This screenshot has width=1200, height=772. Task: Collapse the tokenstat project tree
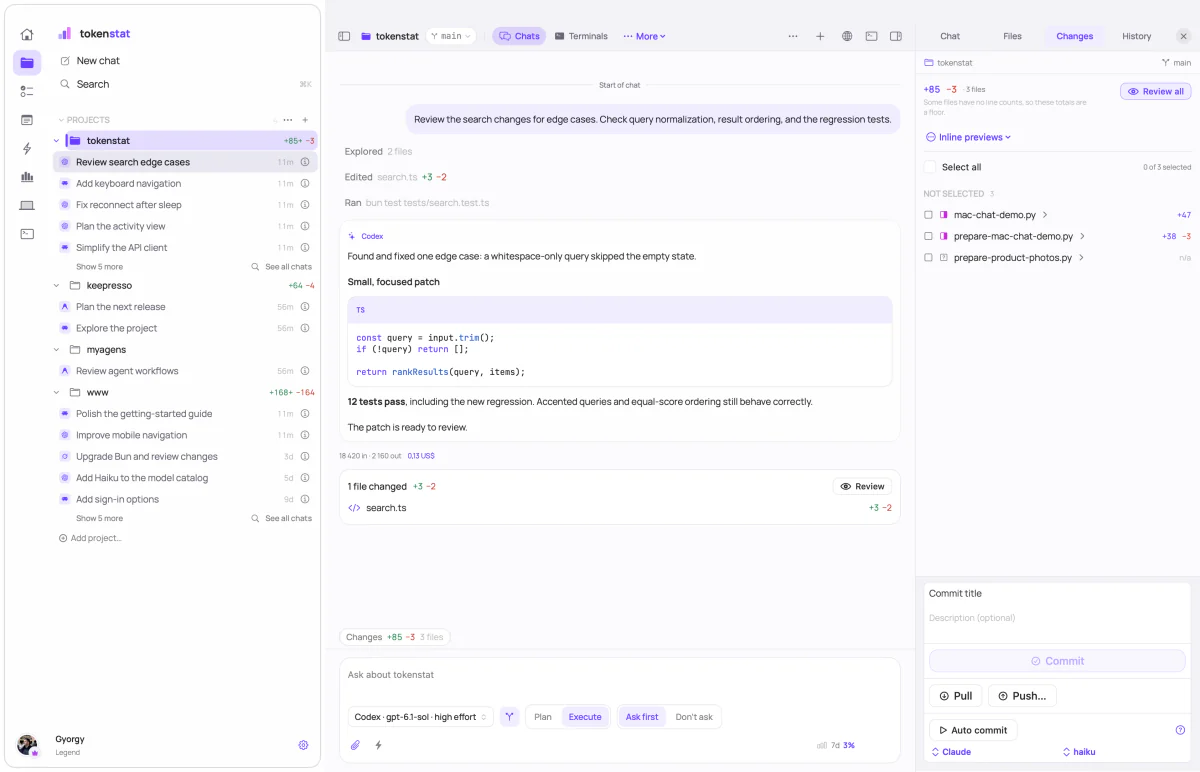(56, 141)
